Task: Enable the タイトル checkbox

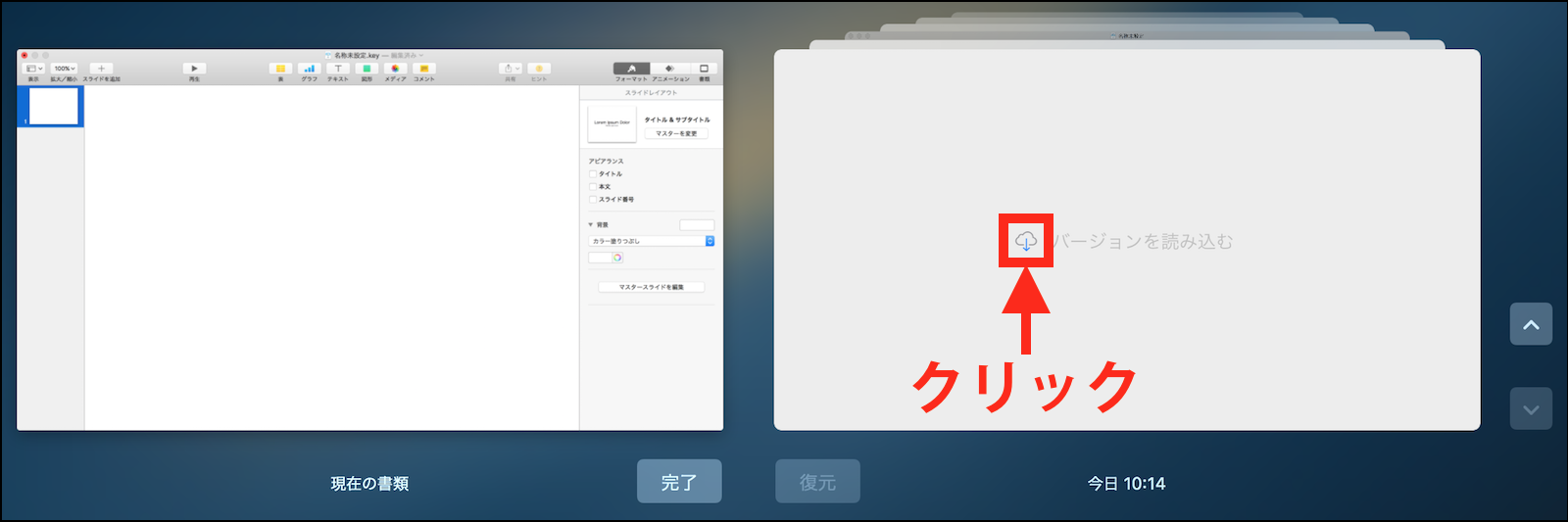Action: 593,174
